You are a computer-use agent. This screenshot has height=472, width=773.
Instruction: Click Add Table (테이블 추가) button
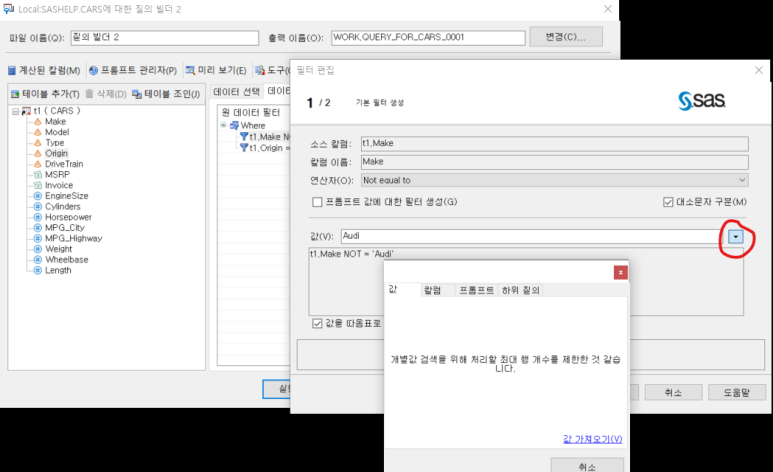point(45,94)
